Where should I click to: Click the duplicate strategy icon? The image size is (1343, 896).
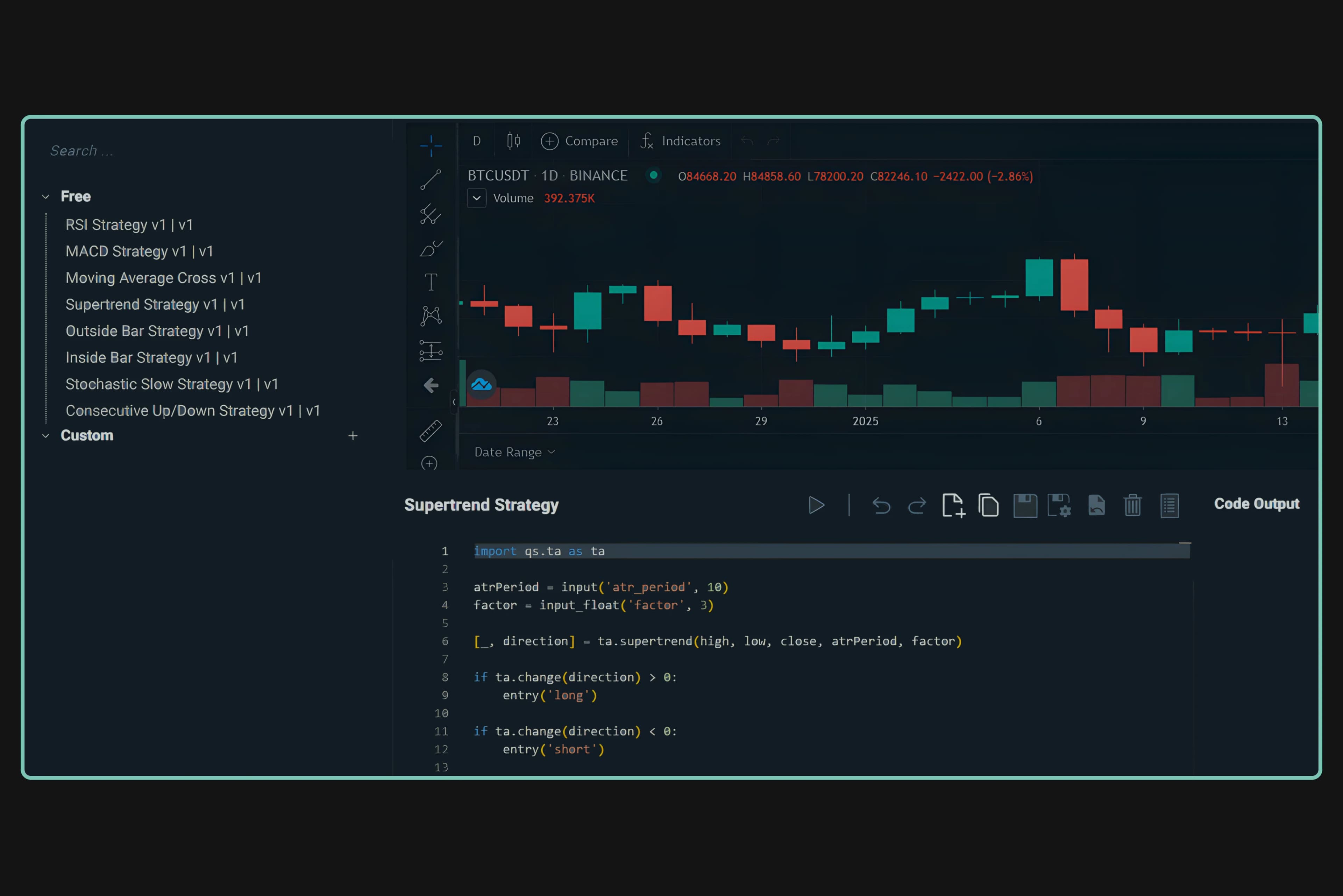pos(989,505)
